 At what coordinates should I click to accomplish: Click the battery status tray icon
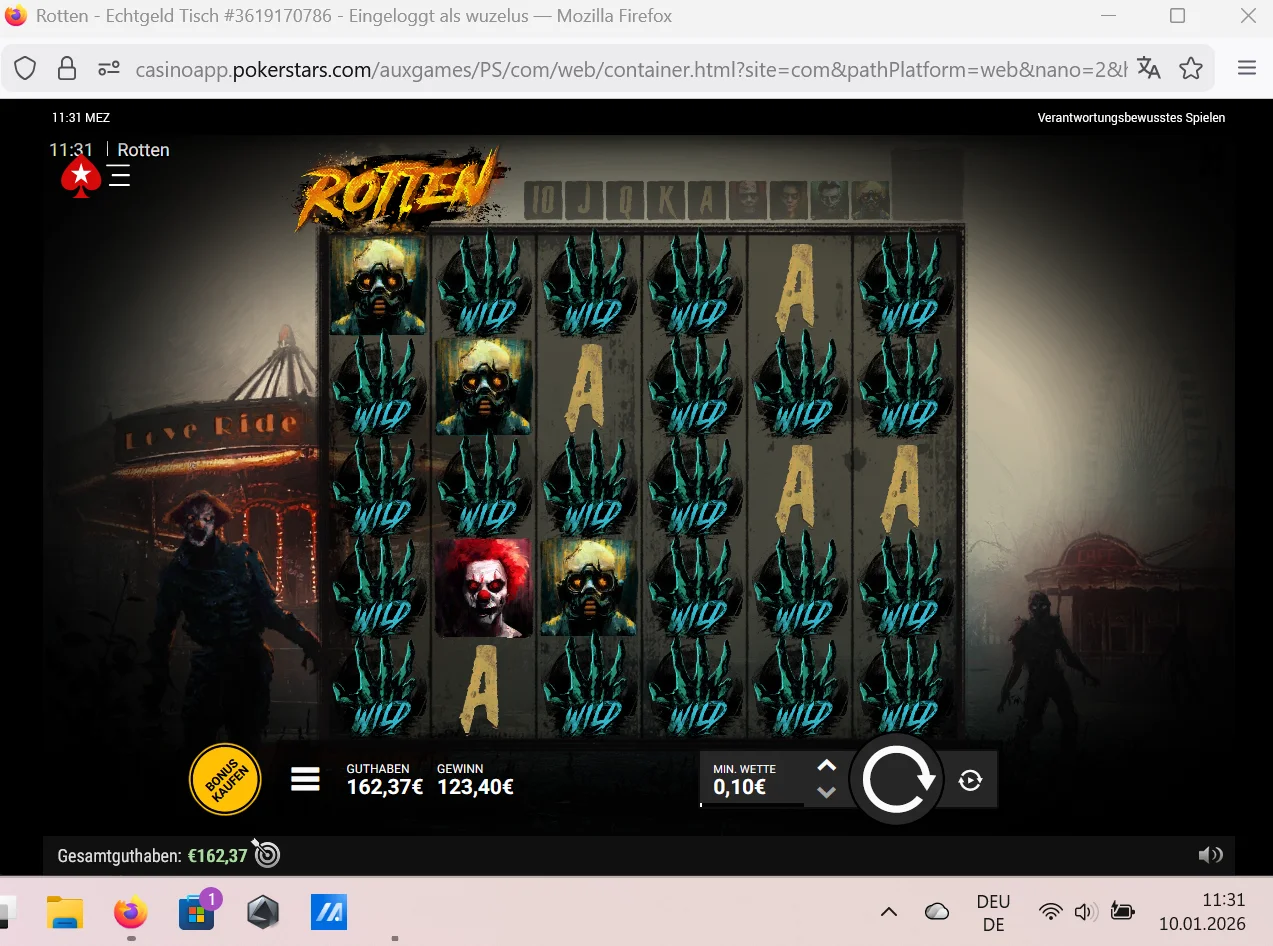click(x=1123, y=911)
